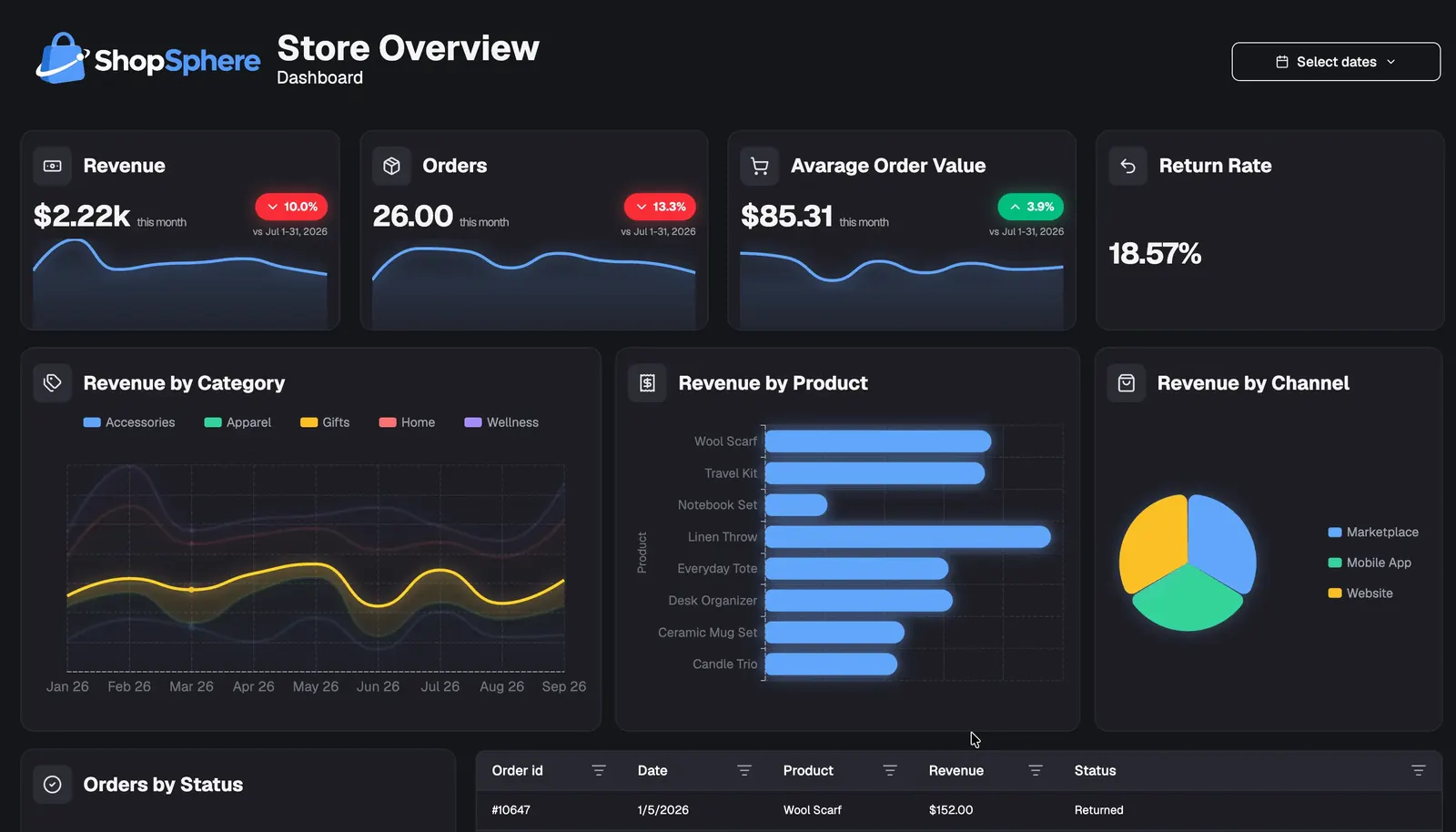The image size is (1456, 832).
Task: Click the Return Rate undo arrow icon
Action: click(1128, 166)
